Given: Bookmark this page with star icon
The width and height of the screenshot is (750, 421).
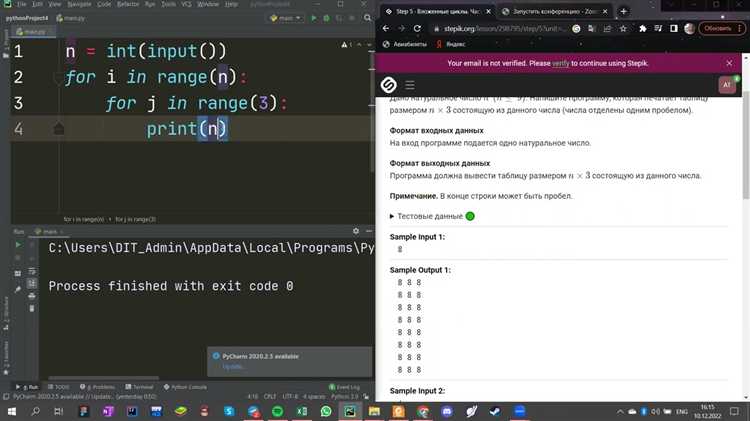Looking at the screenshot, I should 623,29.
